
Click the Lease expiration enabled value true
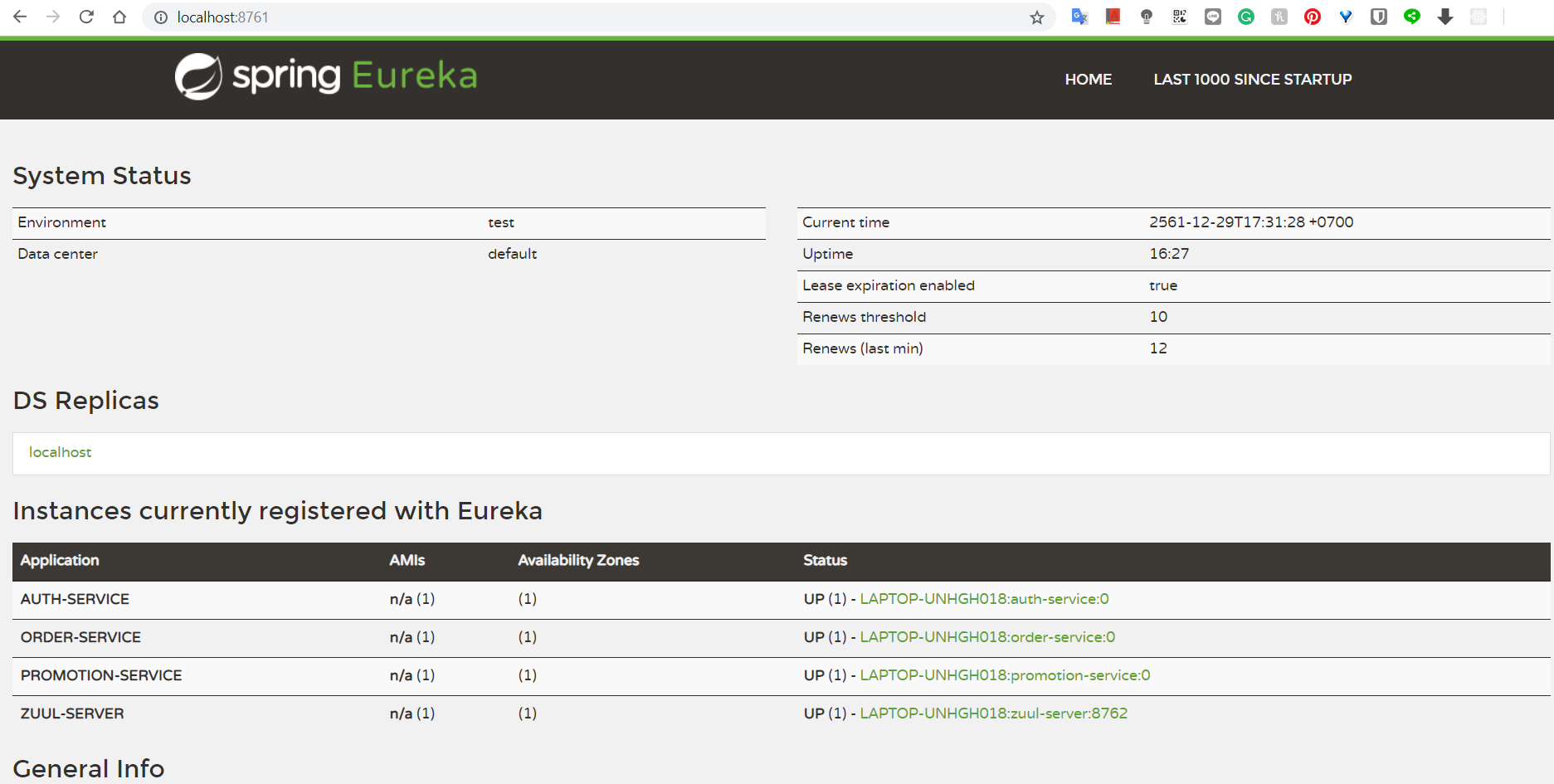(x=1163, y=285)
